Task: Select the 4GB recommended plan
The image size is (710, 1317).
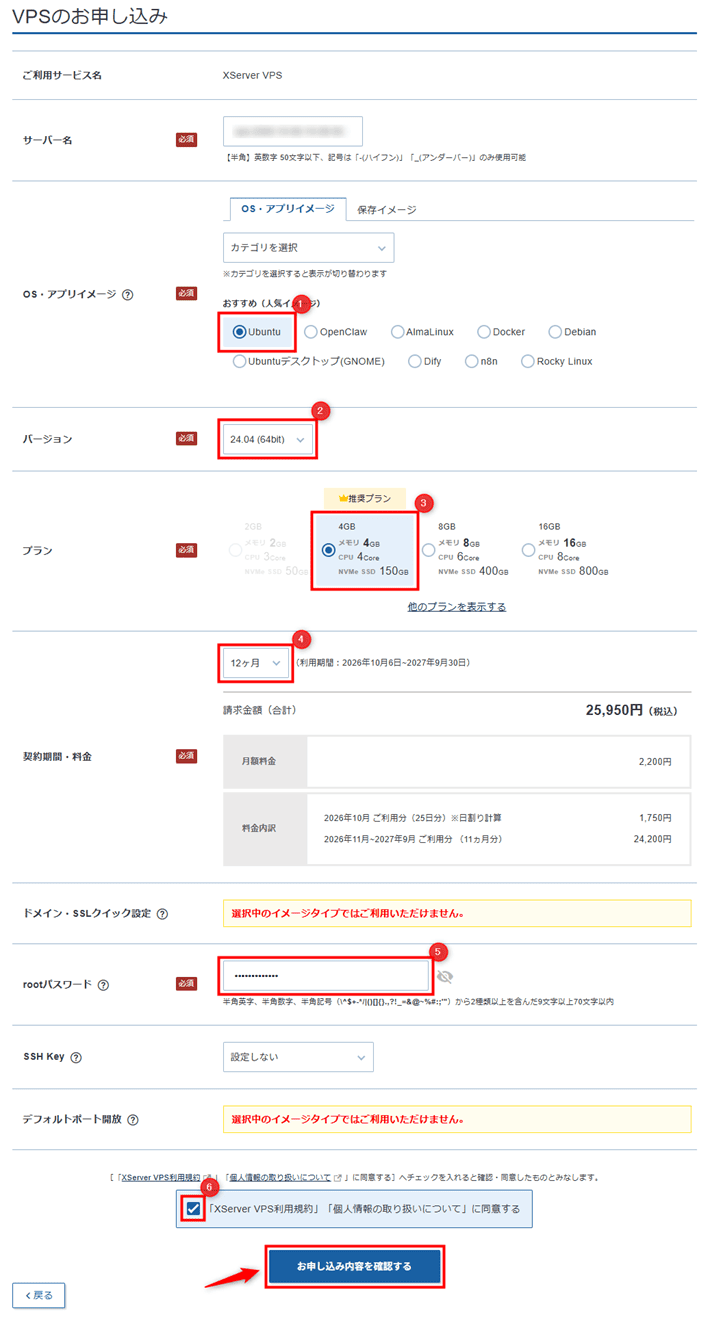Action: [329, 550]
